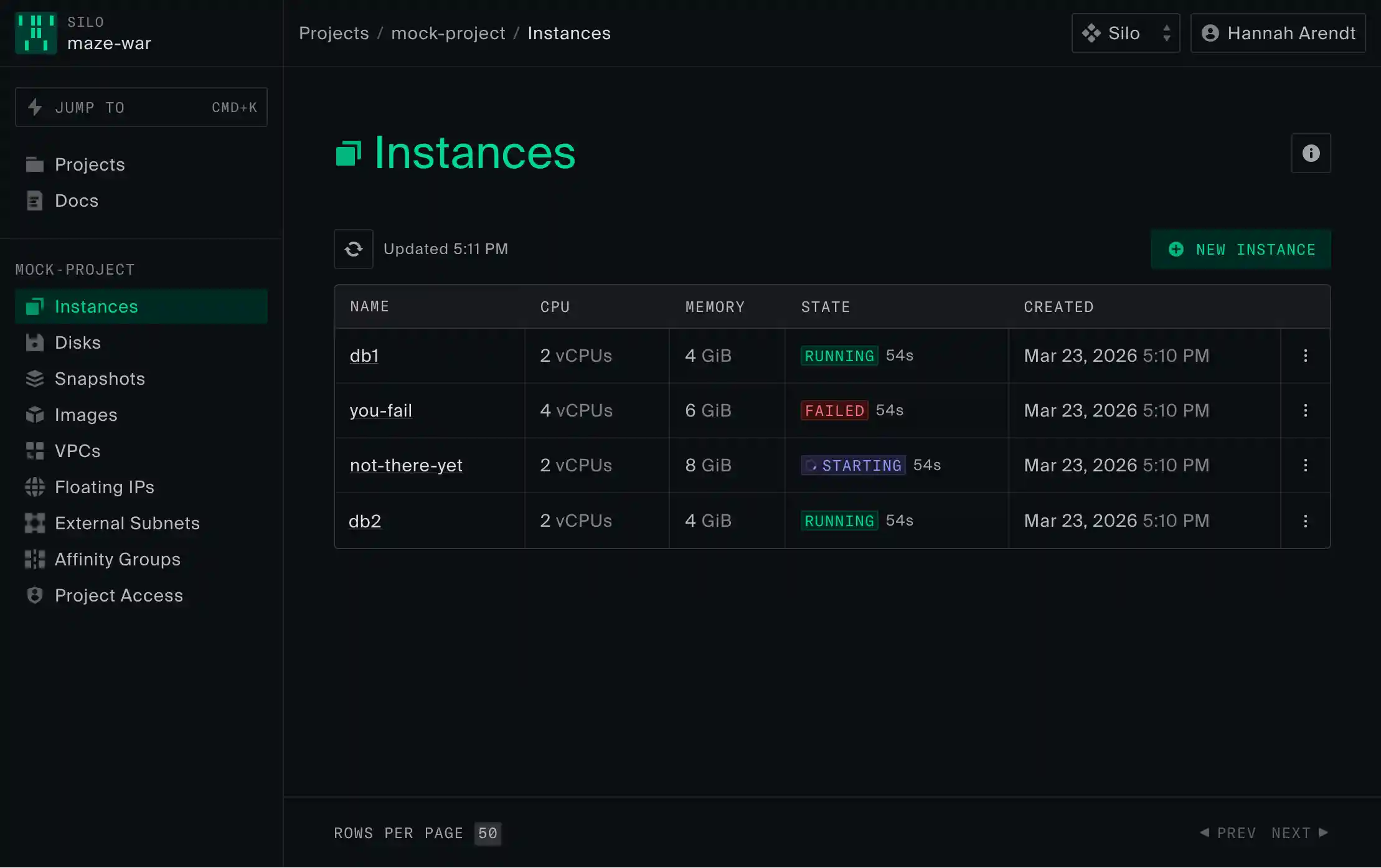Viewport: 1381px width, 868px height.
Task: Open Affinity Groups from the sidebar
Action: (117, 559)
